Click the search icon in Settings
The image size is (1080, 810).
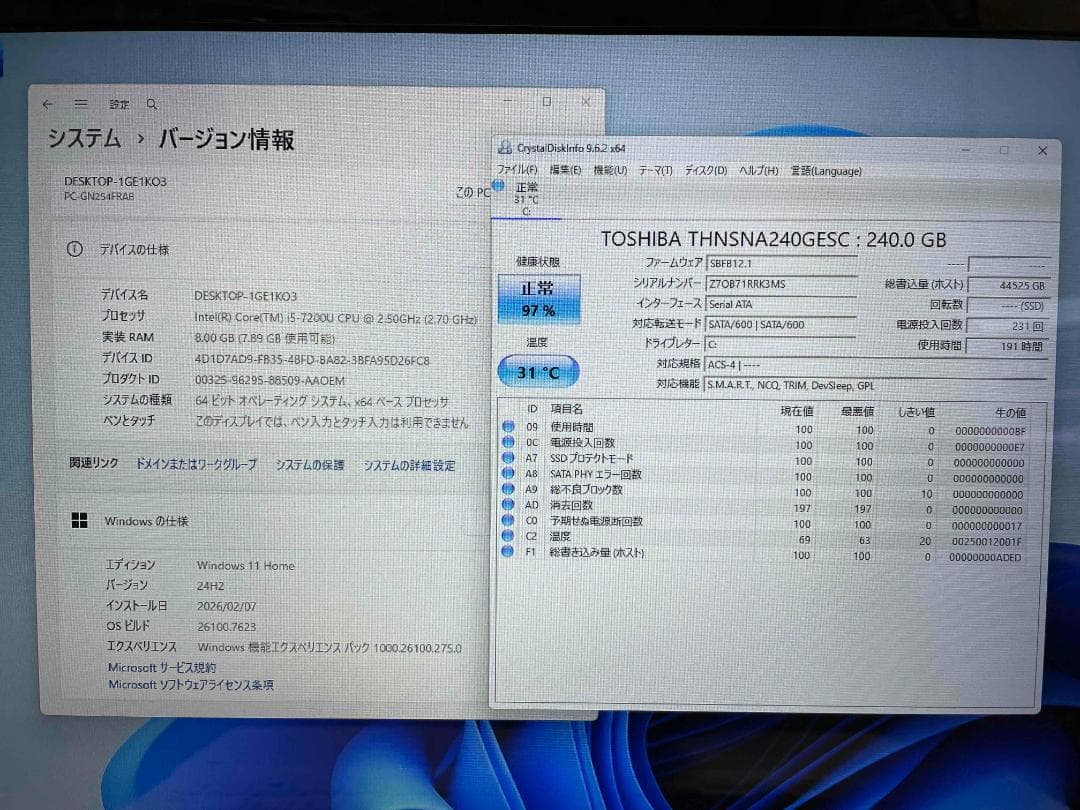(x=150, y=103)
